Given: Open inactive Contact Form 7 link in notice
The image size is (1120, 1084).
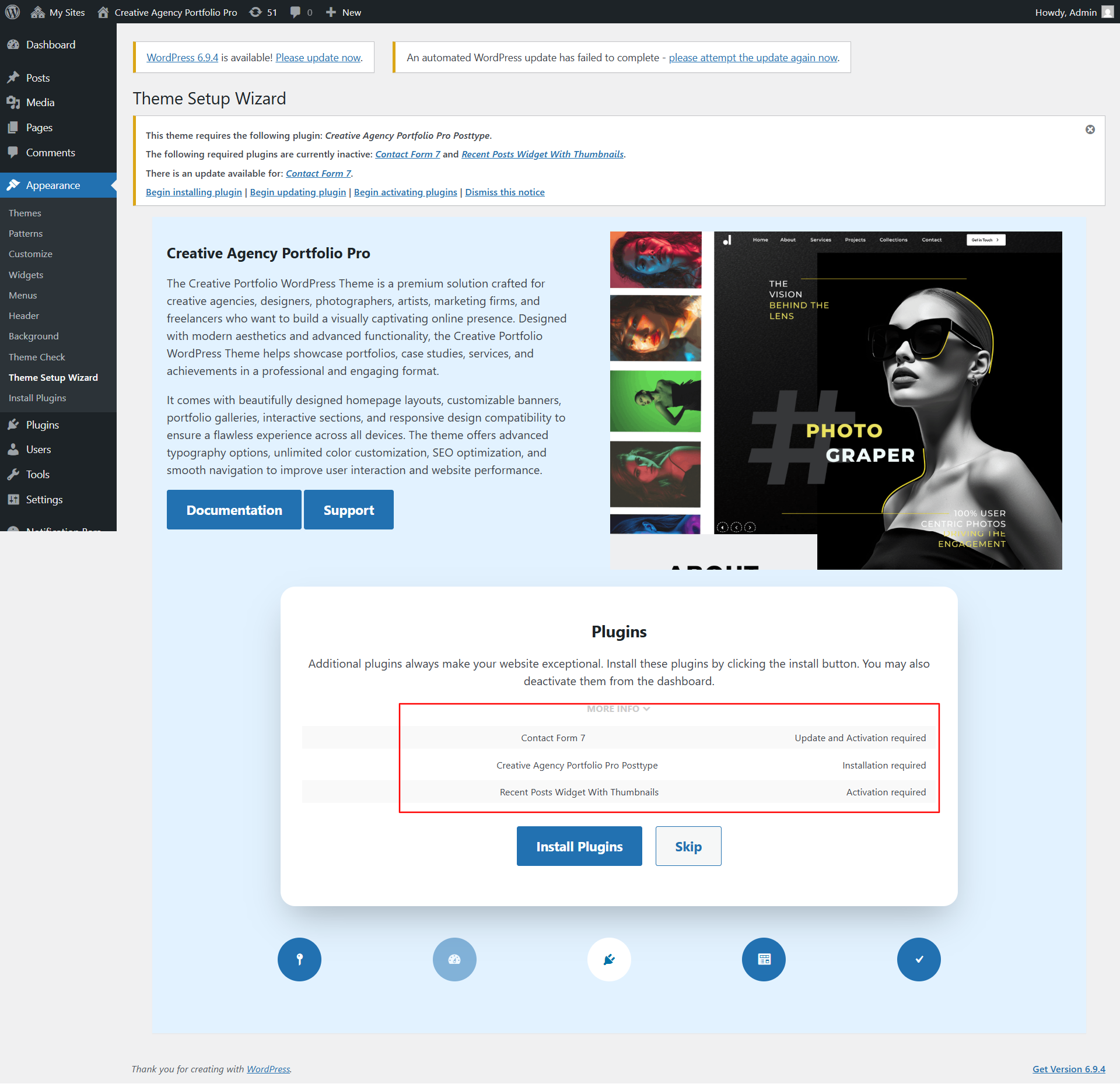Looking at the screenshot, I should tap(408, 155).
